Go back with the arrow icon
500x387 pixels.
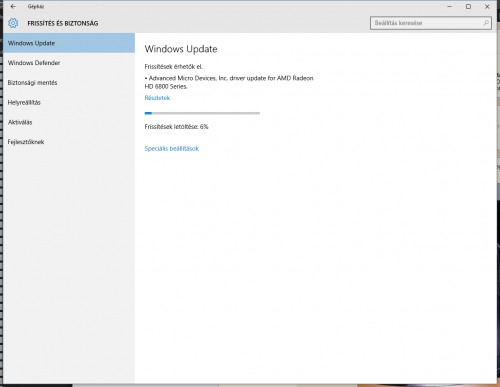pos(13,6)
